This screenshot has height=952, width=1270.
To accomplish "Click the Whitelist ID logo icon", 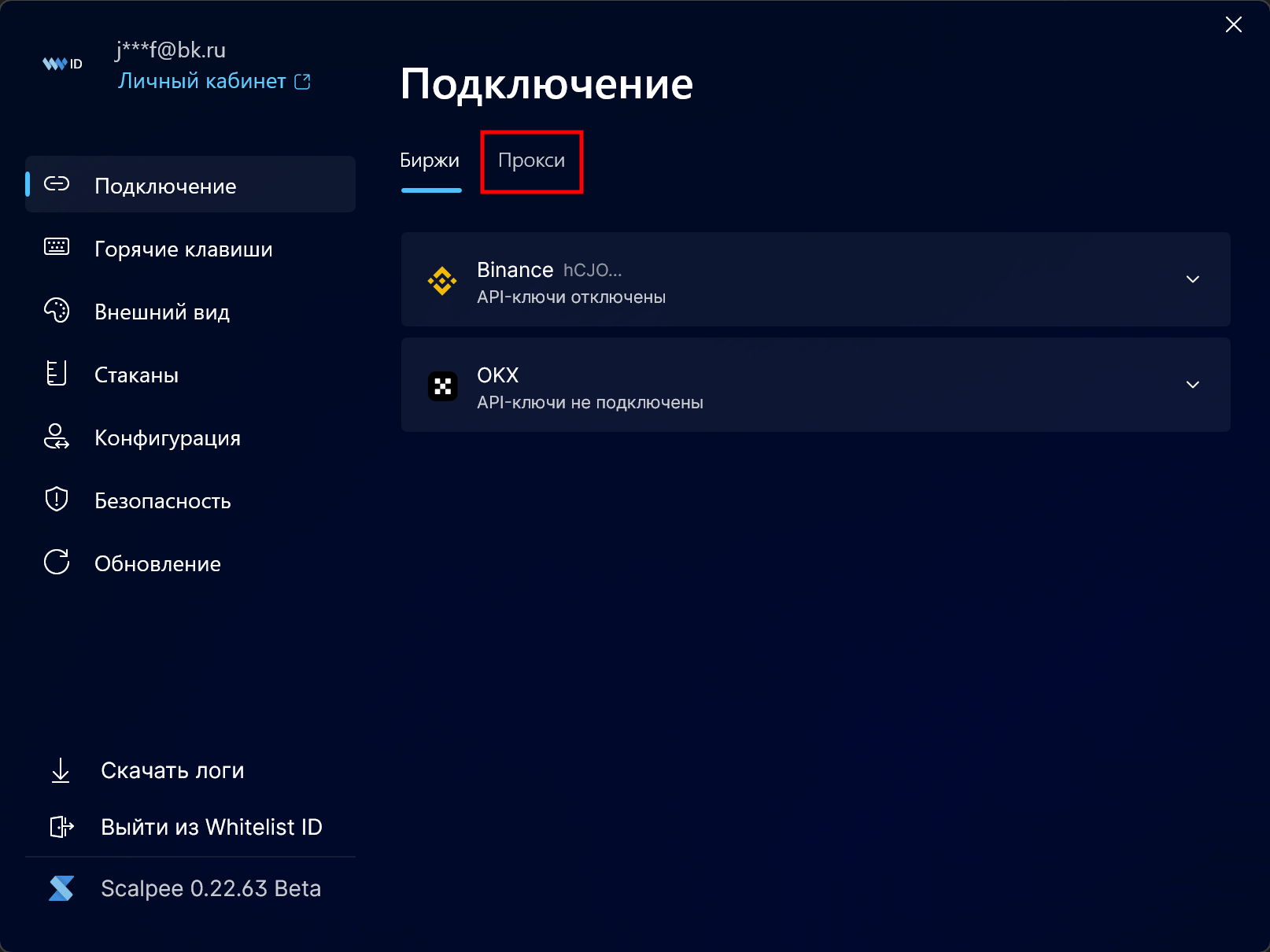I will coord(62,64).
